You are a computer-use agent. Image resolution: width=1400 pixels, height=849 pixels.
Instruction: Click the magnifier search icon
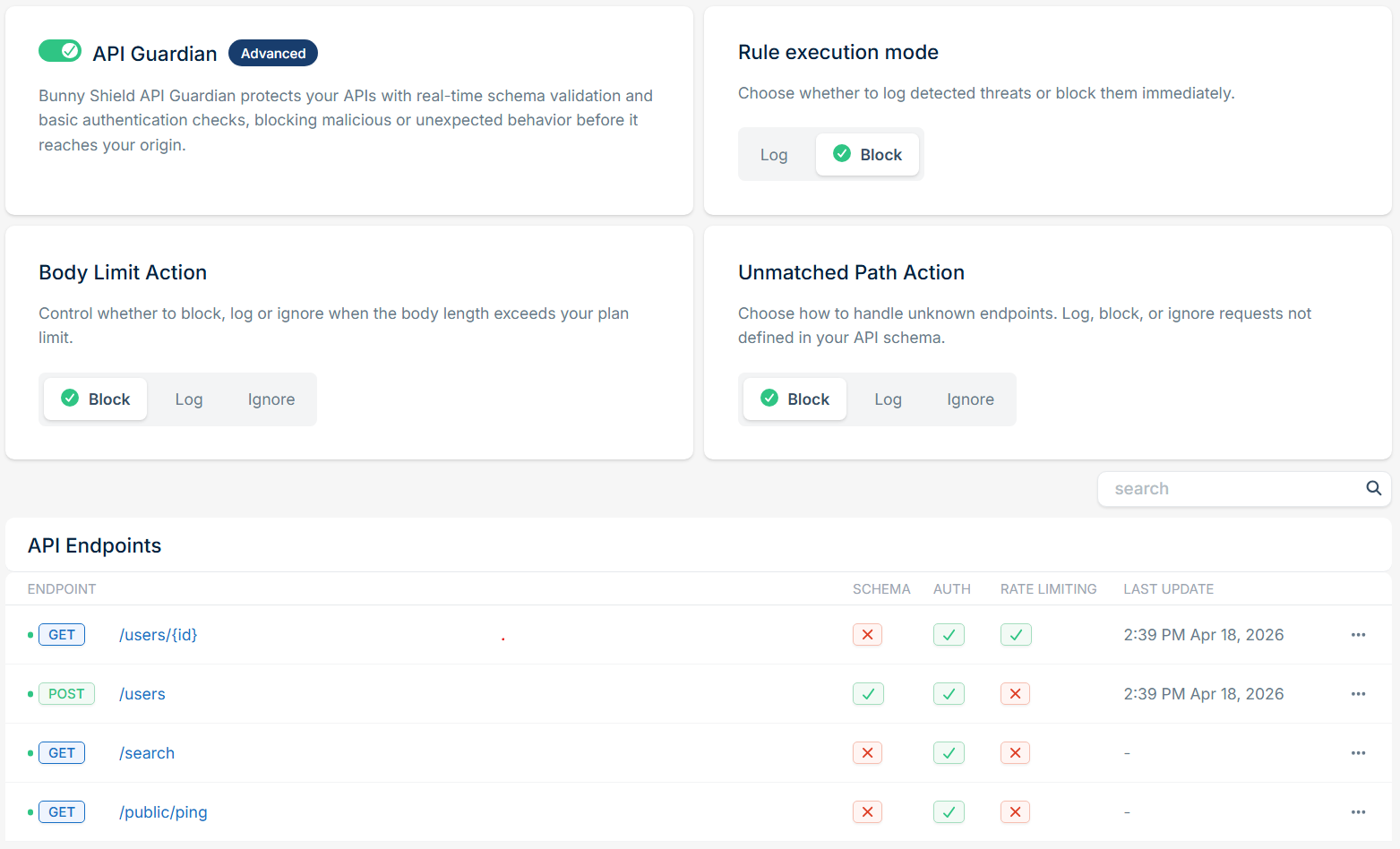pyautogui.click(x=1373, y=488)
